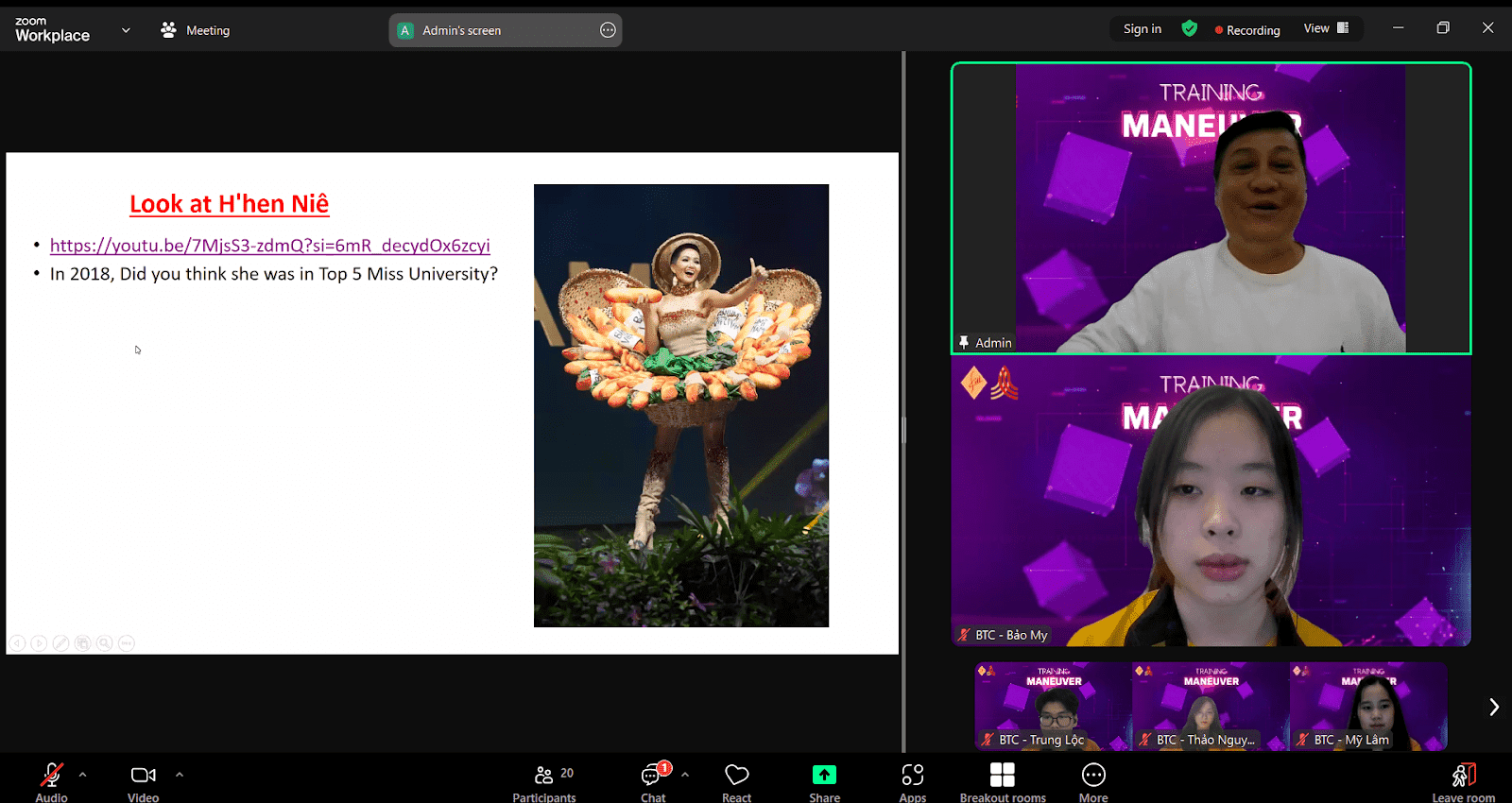Click the Sign in button
The width and height of the screenshot is (1512, 803).
(1142, 29)
